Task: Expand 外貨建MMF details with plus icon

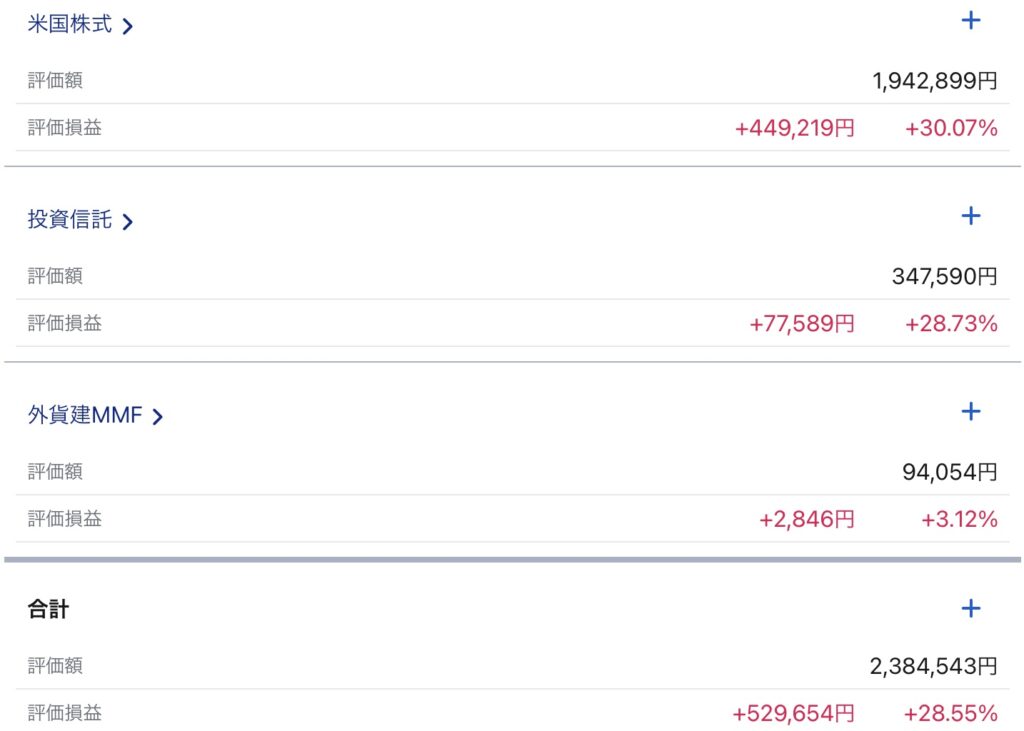Action: (x=970, y=411)
